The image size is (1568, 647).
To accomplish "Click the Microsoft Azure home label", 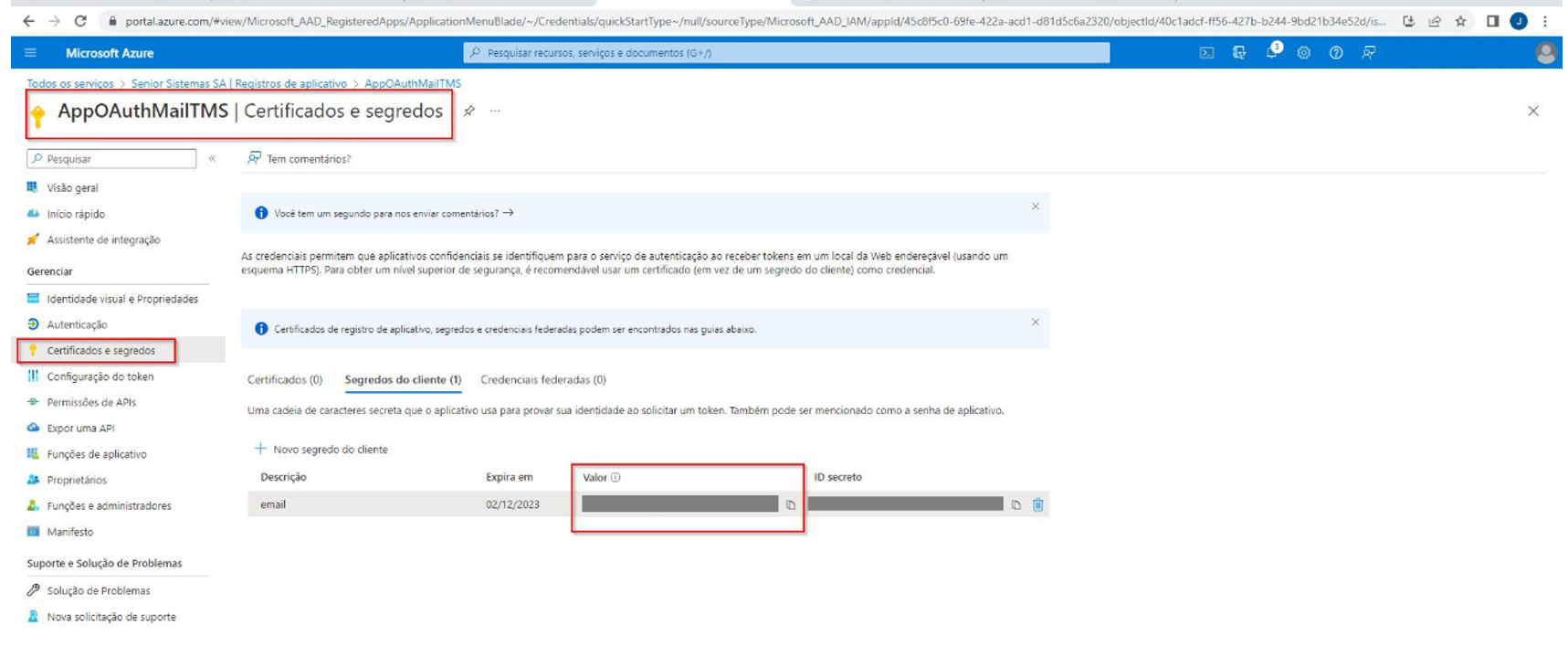I will (x=110, y=53).
